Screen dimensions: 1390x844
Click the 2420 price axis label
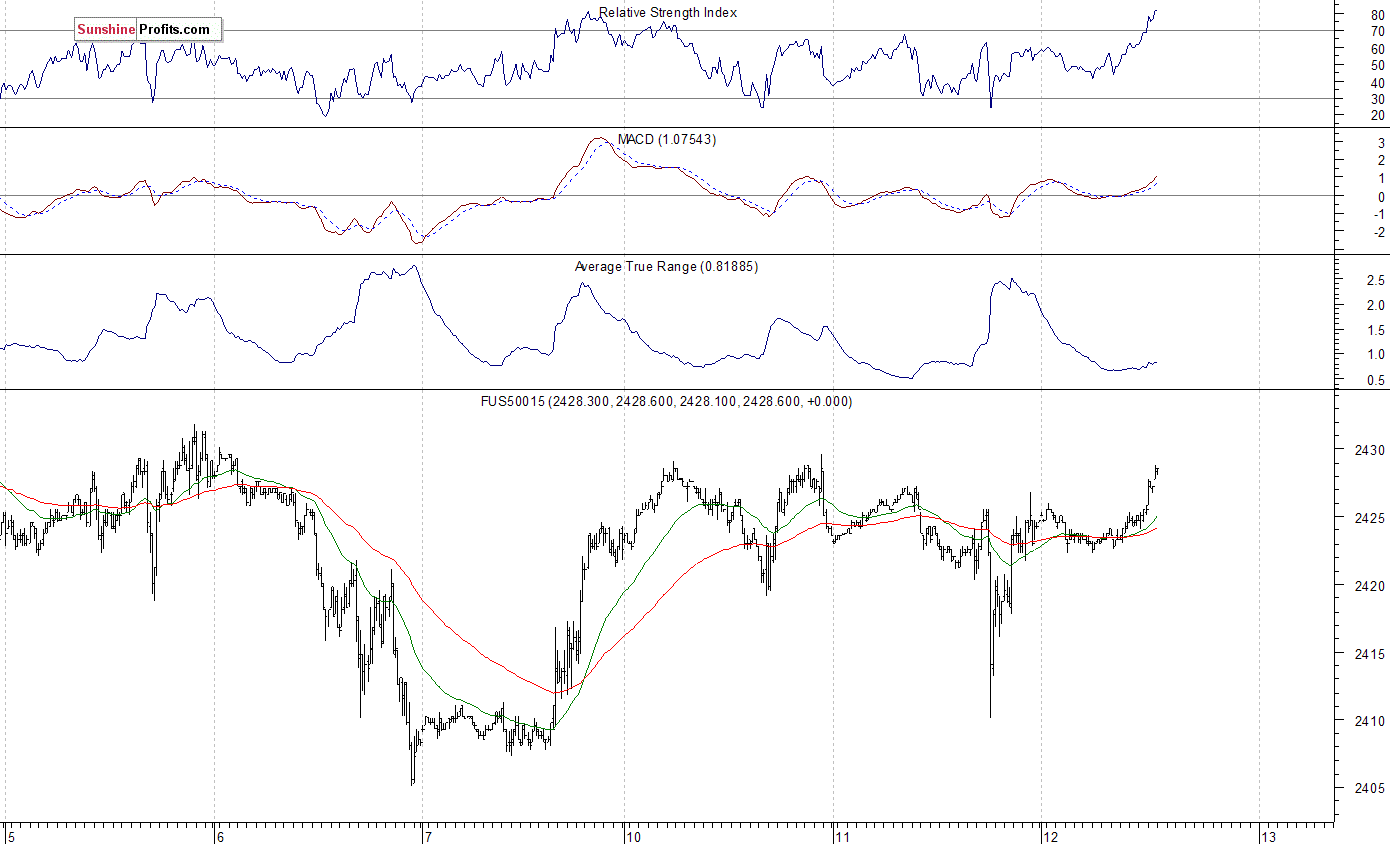click(1371, 586)
